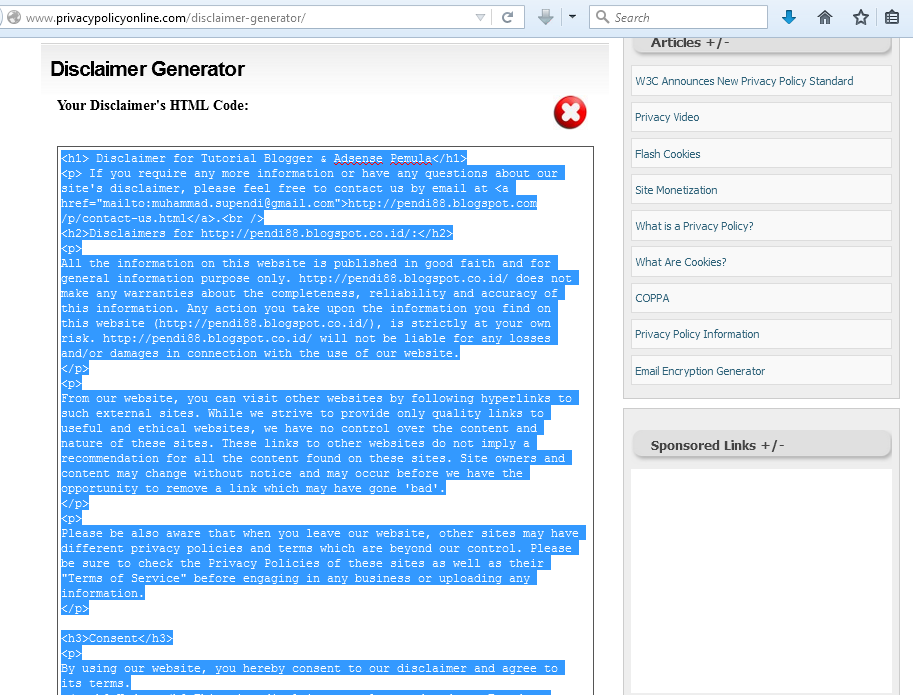Show bookmarks list icon
The width and height of the screenshot is (913, 695).
(892, 17)
